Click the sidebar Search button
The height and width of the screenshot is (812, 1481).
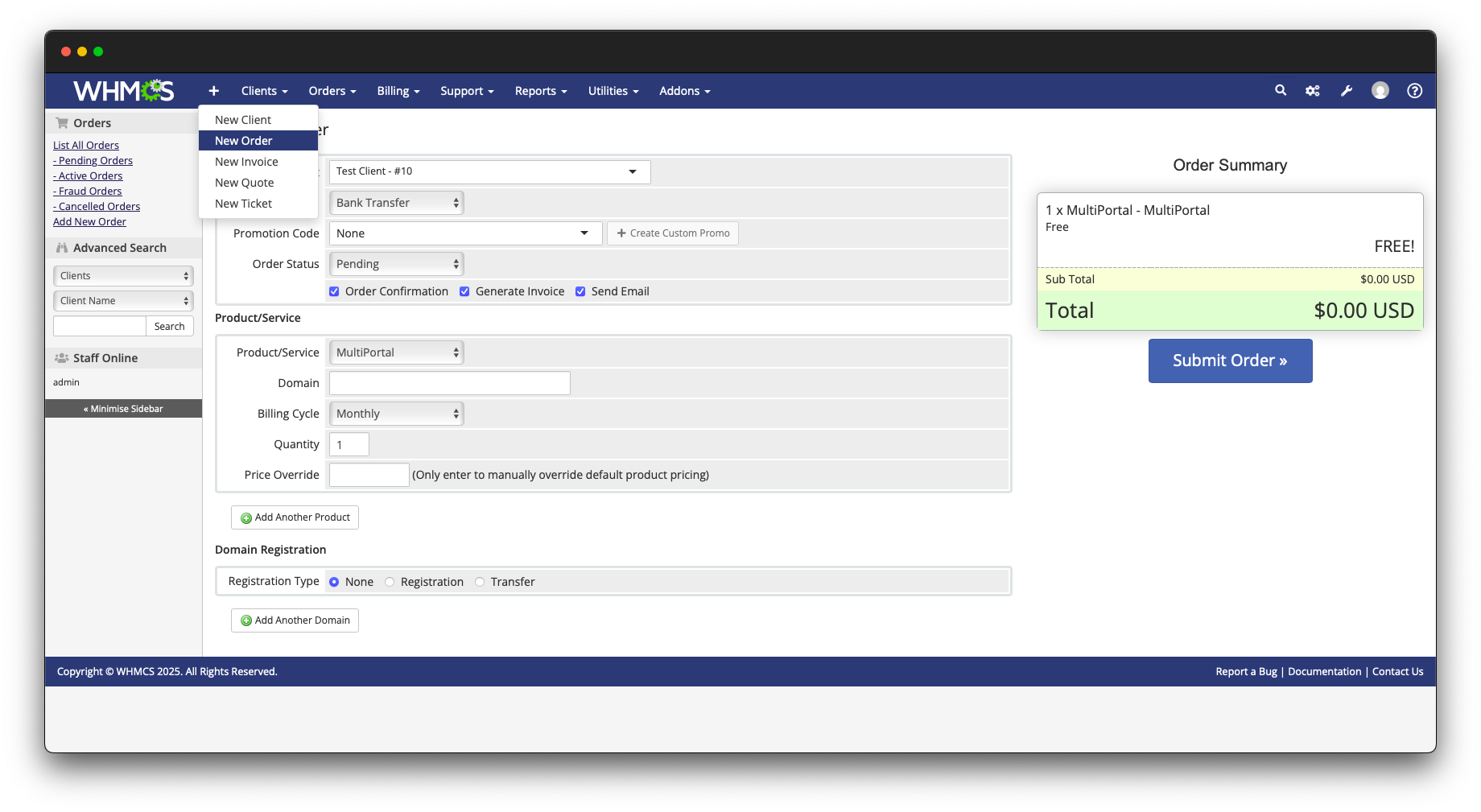pos(170,326)
